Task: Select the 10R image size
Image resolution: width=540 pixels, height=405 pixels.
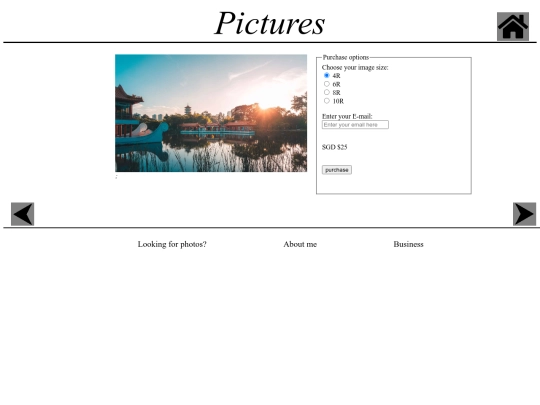Action: 326,101
